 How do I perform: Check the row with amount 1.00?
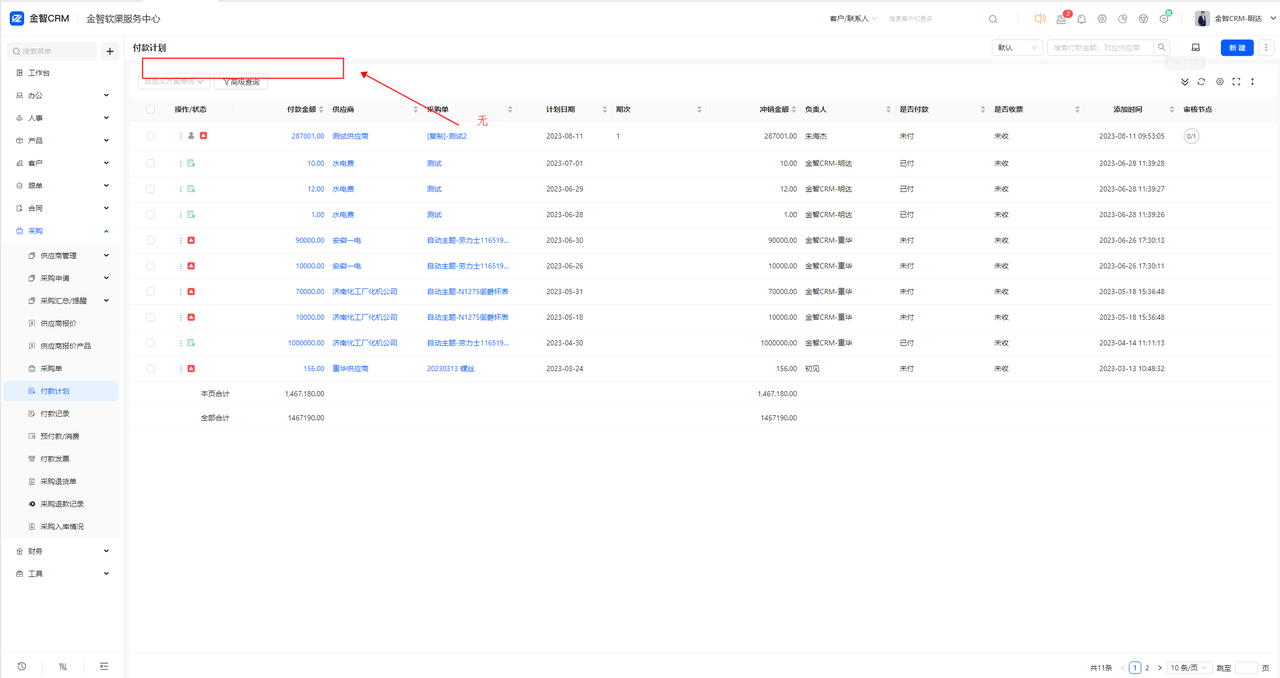(x=151, y=214)
